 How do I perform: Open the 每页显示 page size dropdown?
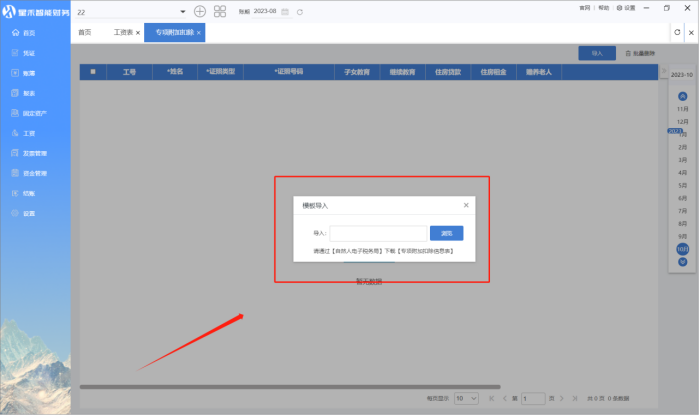(x=466, y=397)
